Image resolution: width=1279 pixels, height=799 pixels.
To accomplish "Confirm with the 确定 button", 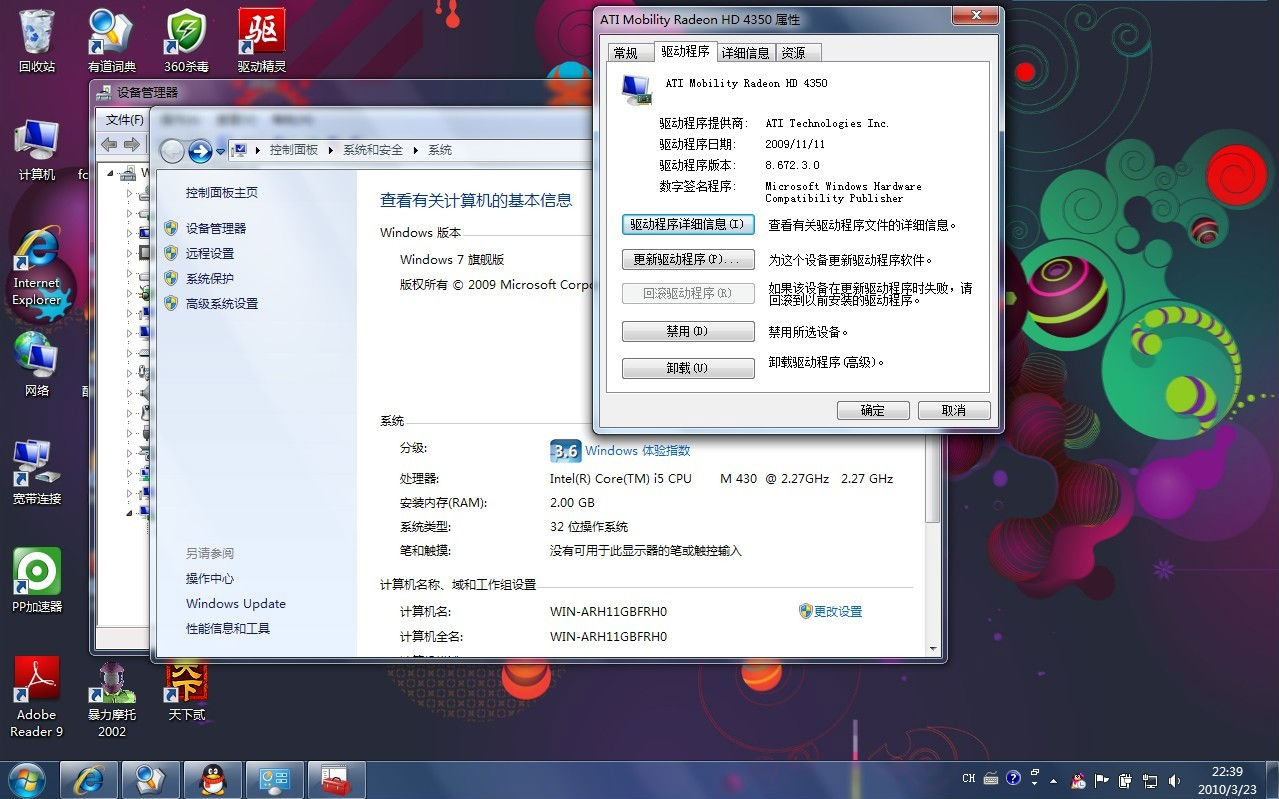I will pos(873,411).
